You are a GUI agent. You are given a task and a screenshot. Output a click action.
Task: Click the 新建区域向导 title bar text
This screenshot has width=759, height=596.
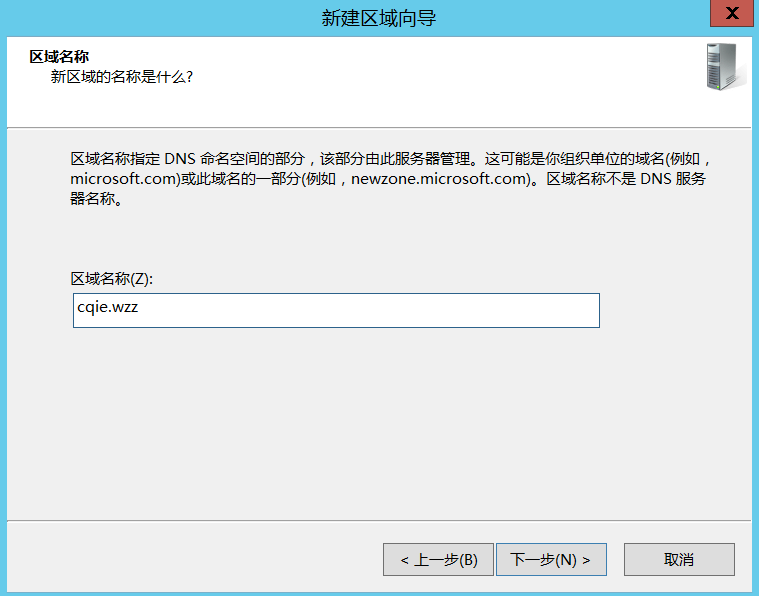tap(379, 18)
